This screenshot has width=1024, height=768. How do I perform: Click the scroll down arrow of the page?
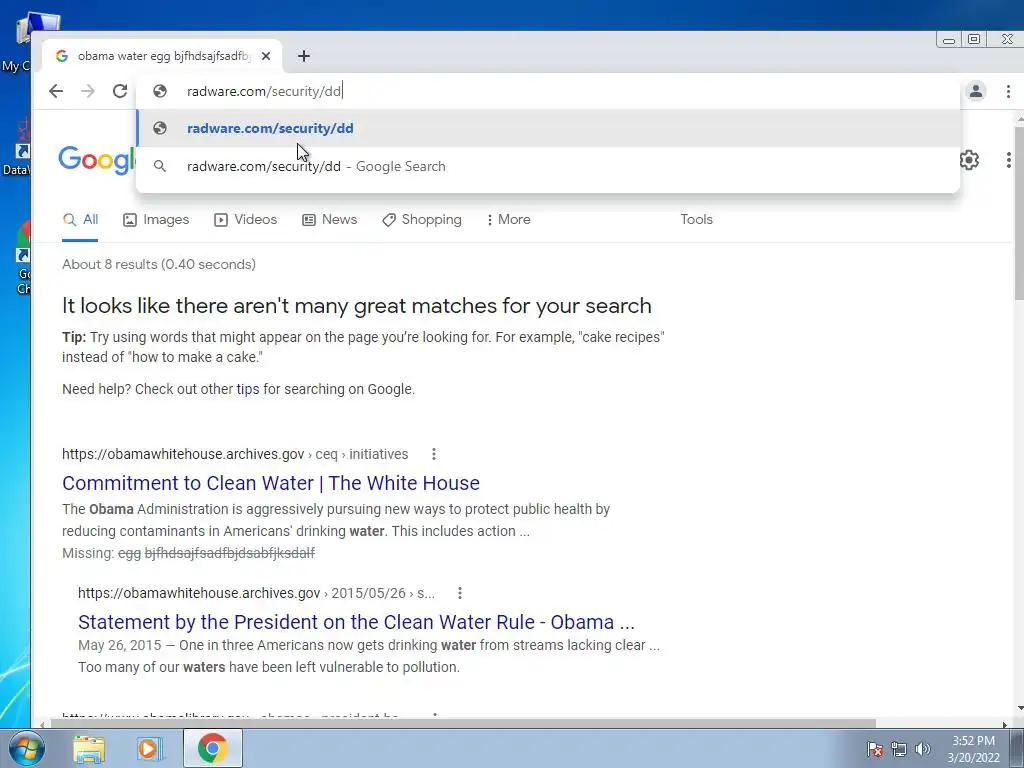pos(1019,708)
